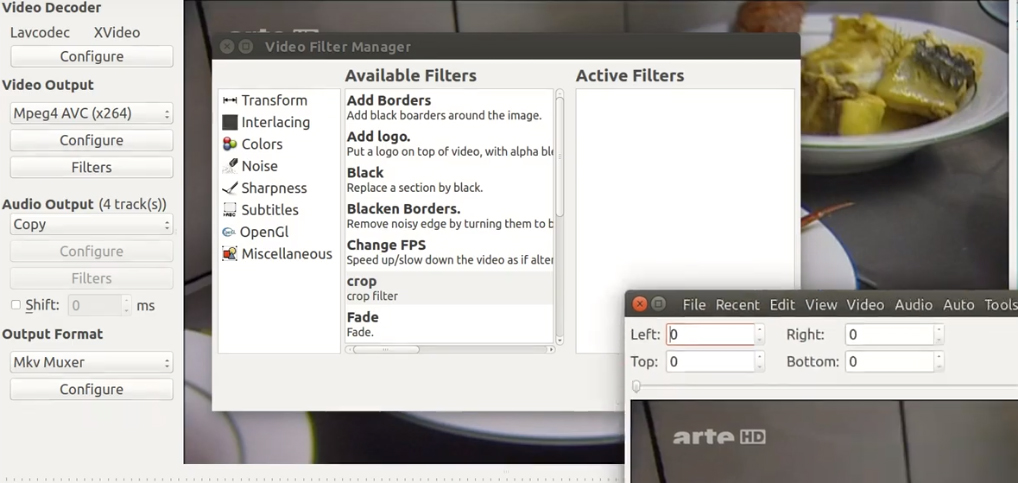
Task: Open the Edit menu
Action: [782, 304]
